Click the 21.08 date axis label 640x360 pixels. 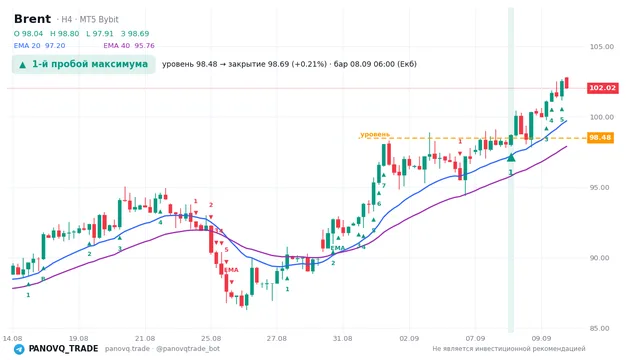click(x=145, y=338)
